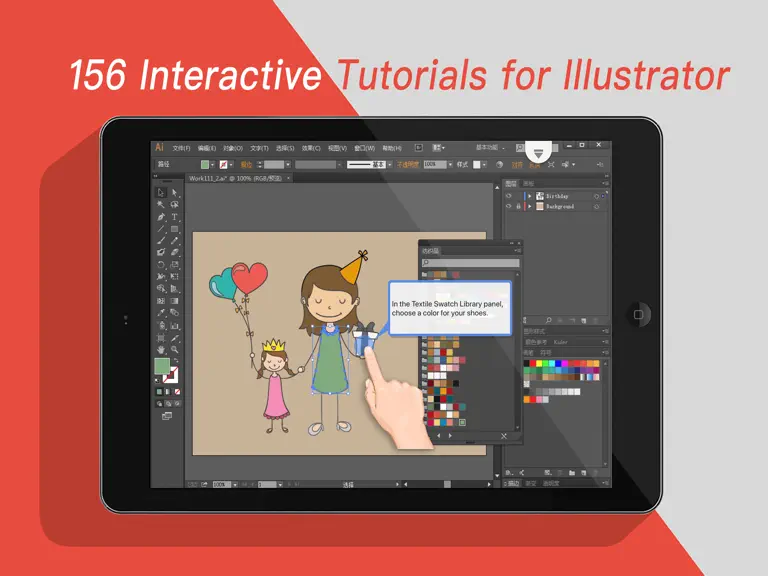Select the Scale tool

174,264
